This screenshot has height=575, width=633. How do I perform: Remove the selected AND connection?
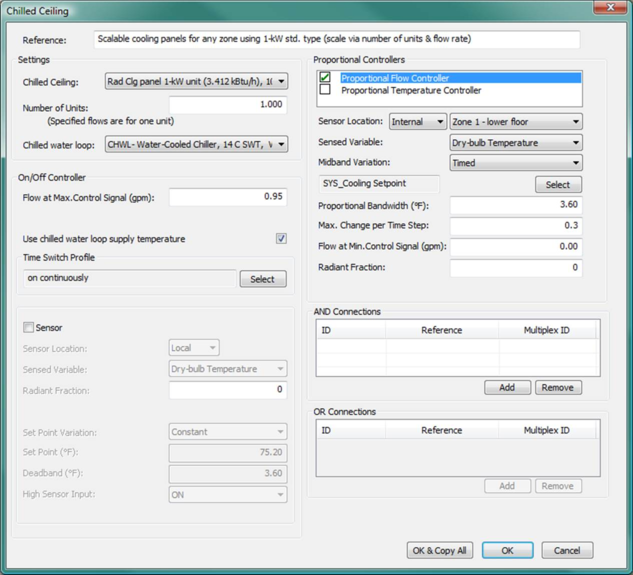(x=558, y=387)
